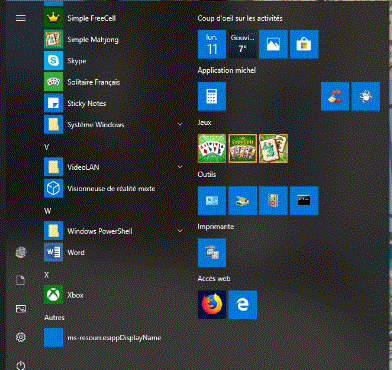Open the Power button options
This screenshot has width=392, height=370.
[21, 365]
